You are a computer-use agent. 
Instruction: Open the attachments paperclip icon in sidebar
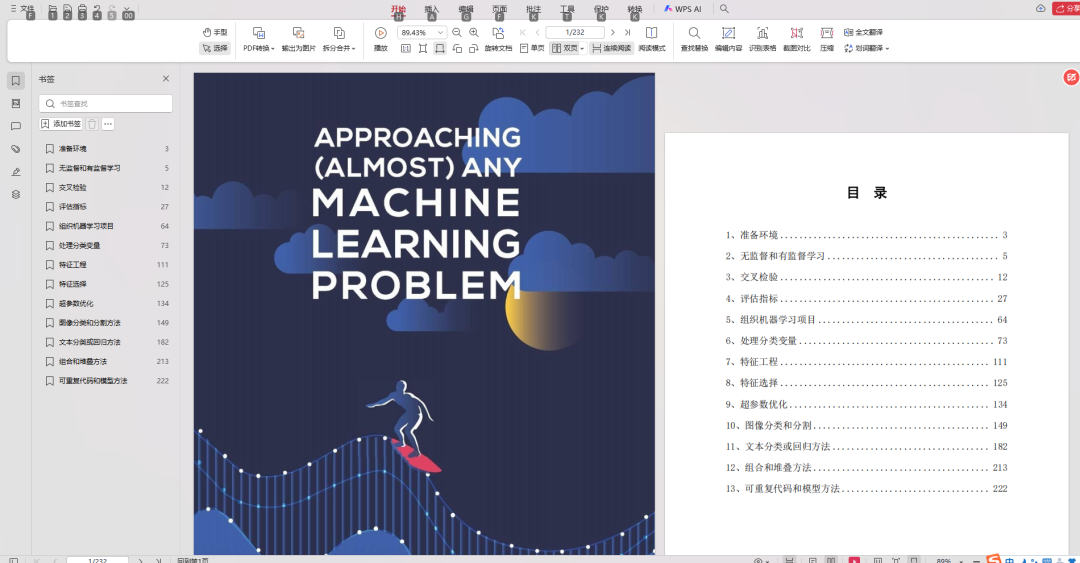16,149
